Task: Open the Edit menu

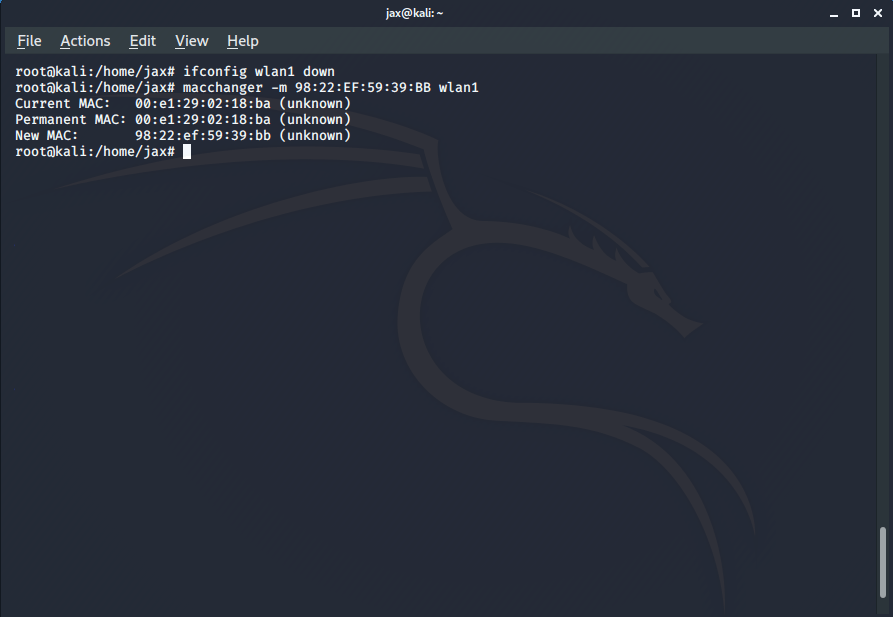Action: (143, 41)
